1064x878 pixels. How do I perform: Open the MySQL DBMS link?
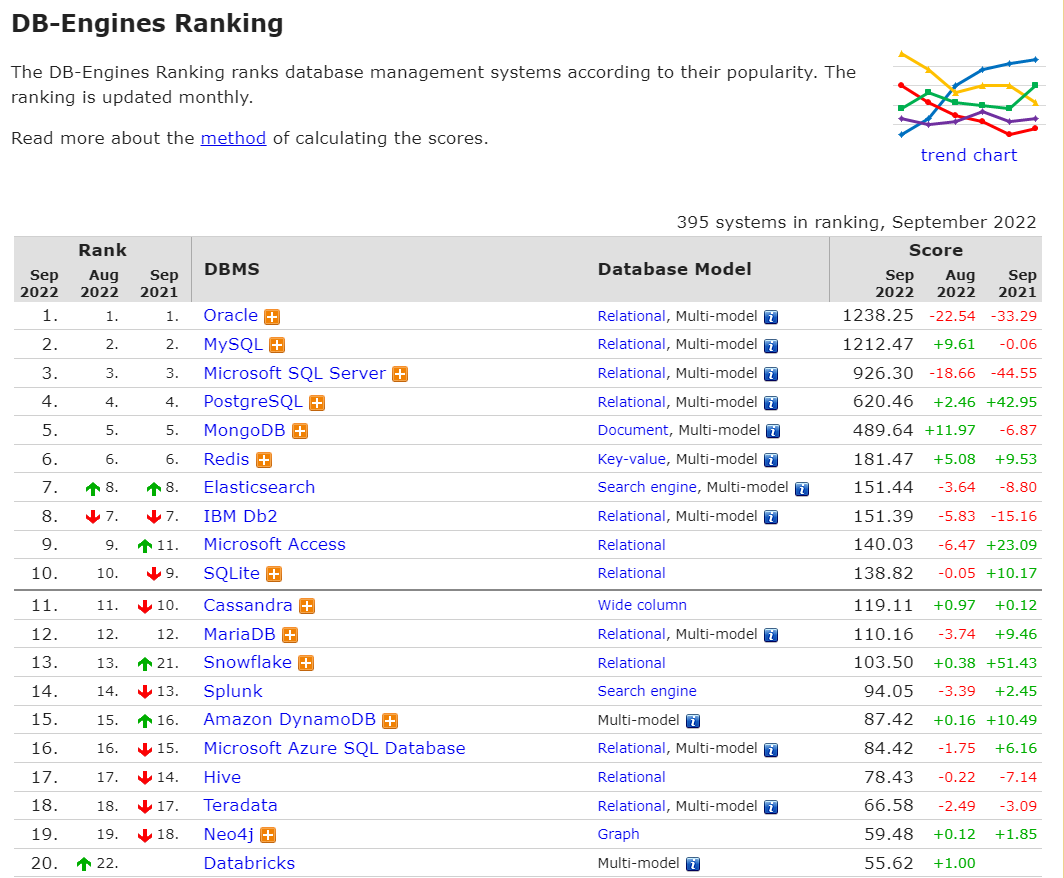coord(233,344)
